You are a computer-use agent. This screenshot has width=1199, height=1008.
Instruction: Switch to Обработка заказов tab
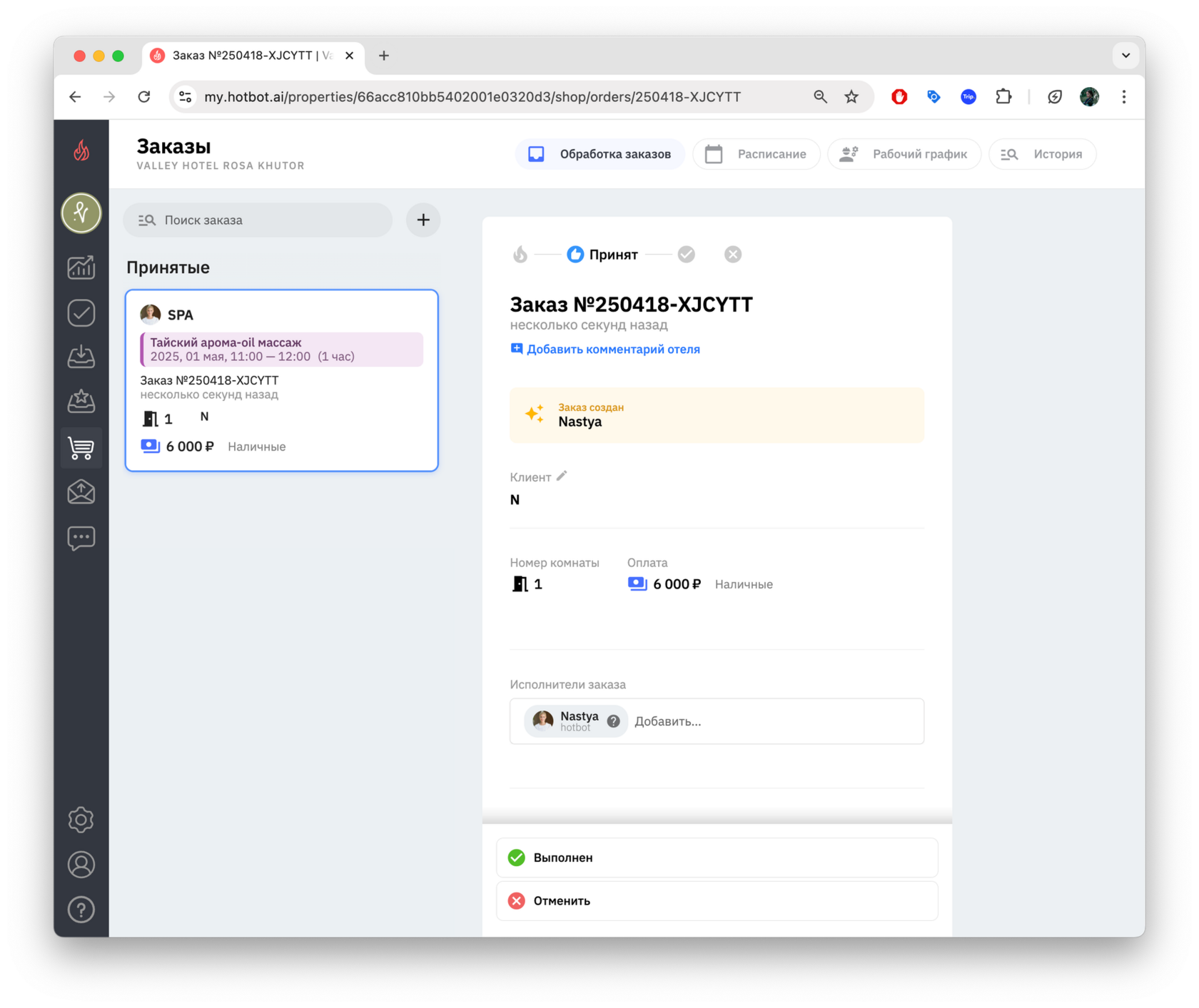599,154
